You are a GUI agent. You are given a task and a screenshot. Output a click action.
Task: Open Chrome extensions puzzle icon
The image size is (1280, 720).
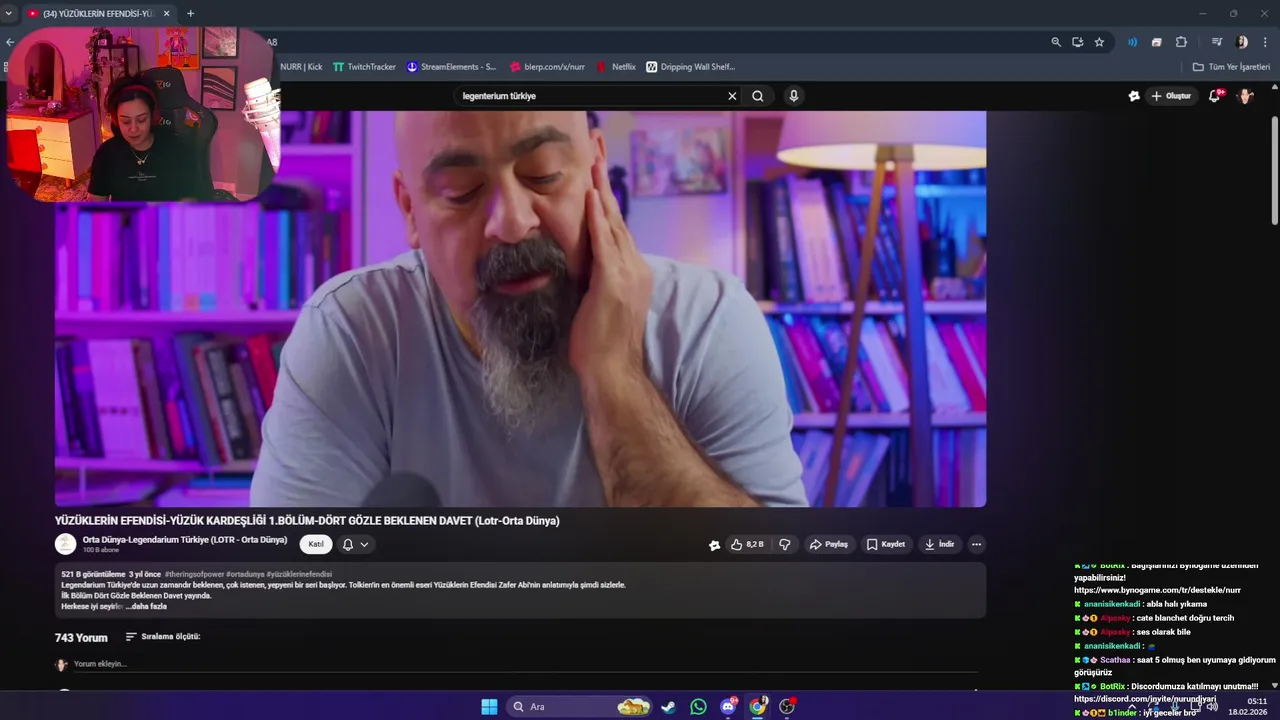point(1181,42)
